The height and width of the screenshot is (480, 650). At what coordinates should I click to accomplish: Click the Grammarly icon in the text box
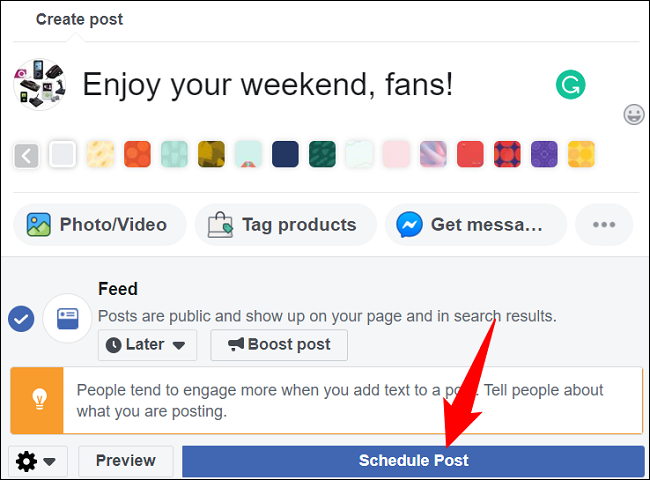coord(570,85)
